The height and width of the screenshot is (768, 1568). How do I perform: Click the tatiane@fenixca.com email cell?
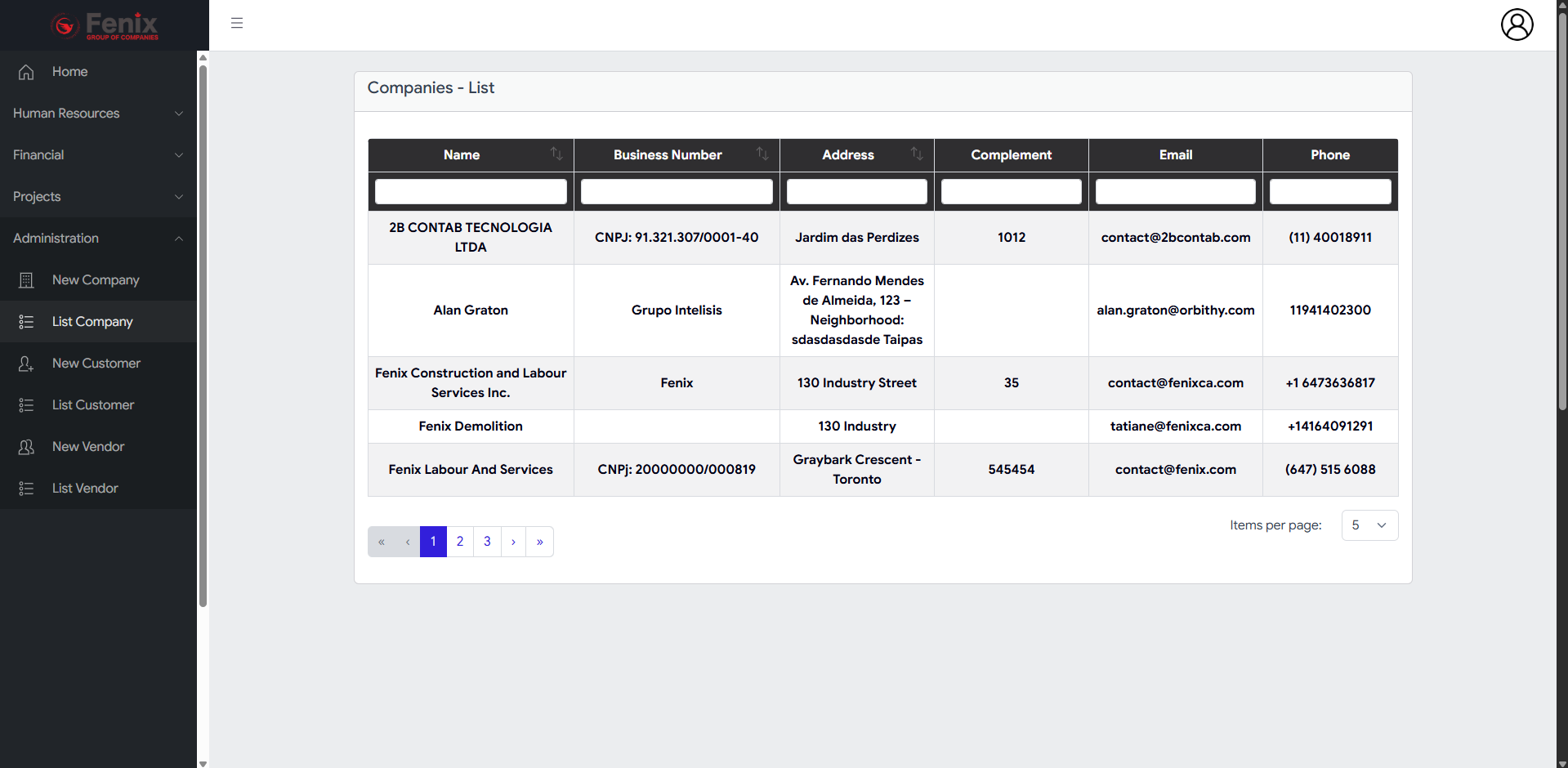click(x=1176, y=426)
